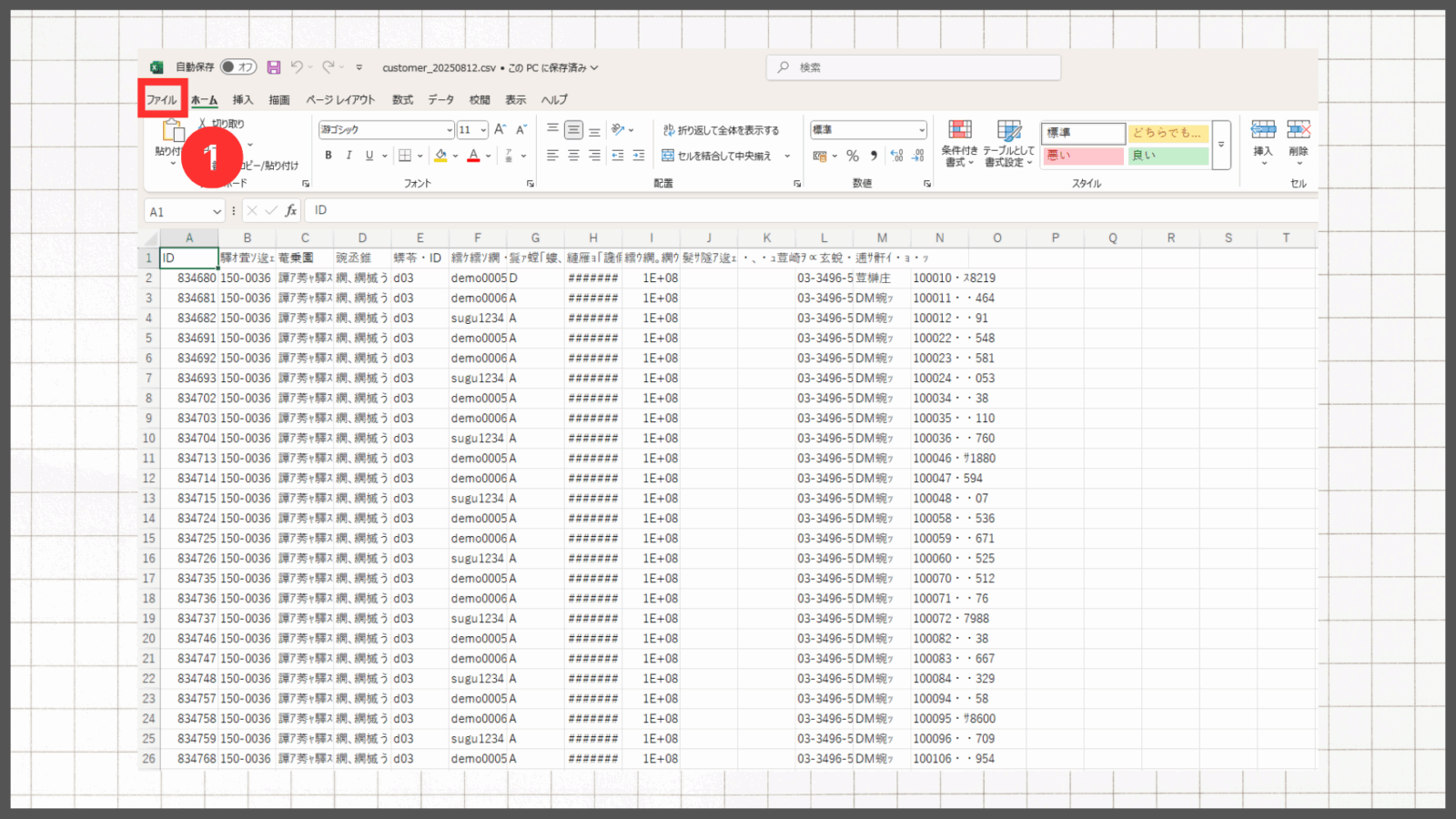Toggle bold formatting
Viewport: 1456px width, 819px height.
click(x=329, y=156)
